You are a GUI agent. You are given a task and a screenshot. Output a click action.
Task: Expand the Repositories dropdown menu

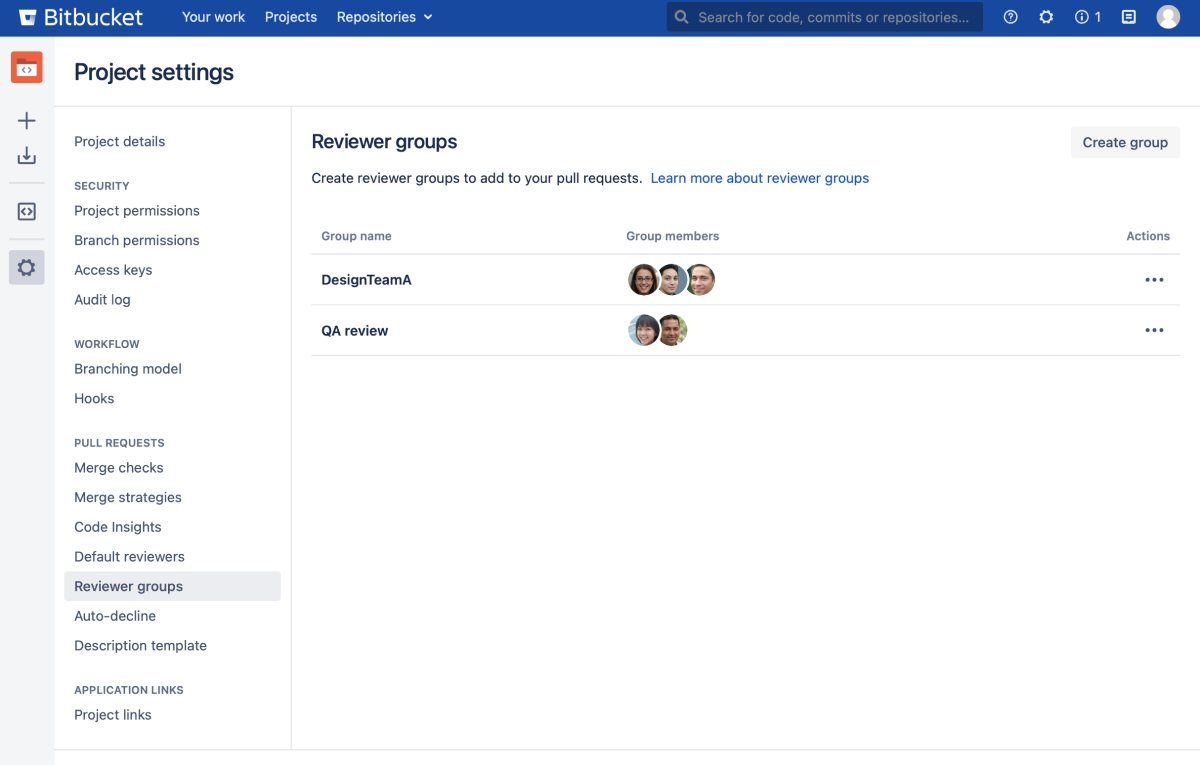tap(384, 17)
